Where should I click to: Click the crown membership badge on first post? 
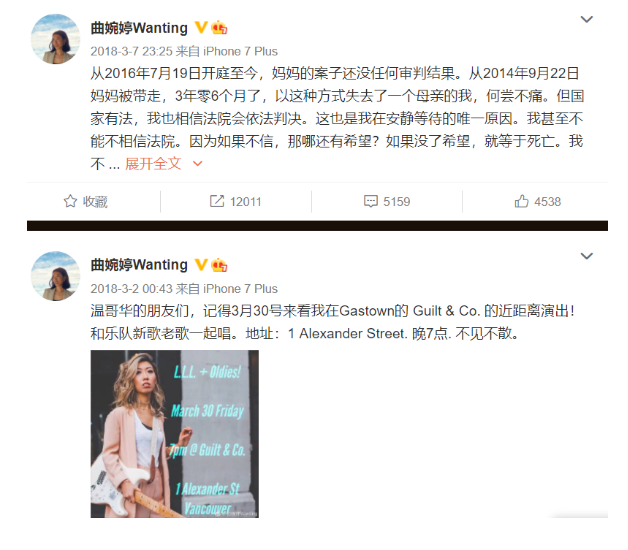click(219, 28)
